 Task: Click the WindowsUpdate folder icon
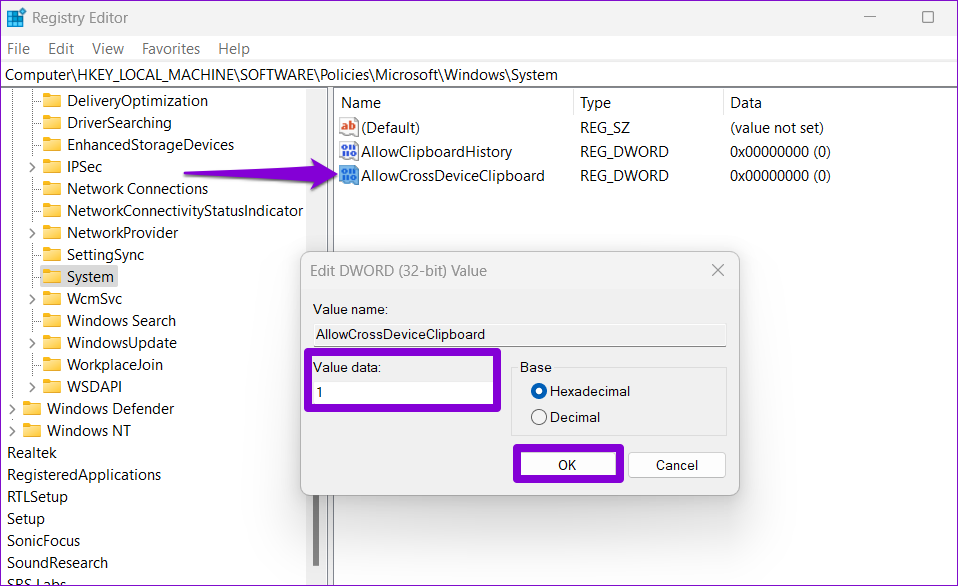pyautogui.click(x=51, y=342)
